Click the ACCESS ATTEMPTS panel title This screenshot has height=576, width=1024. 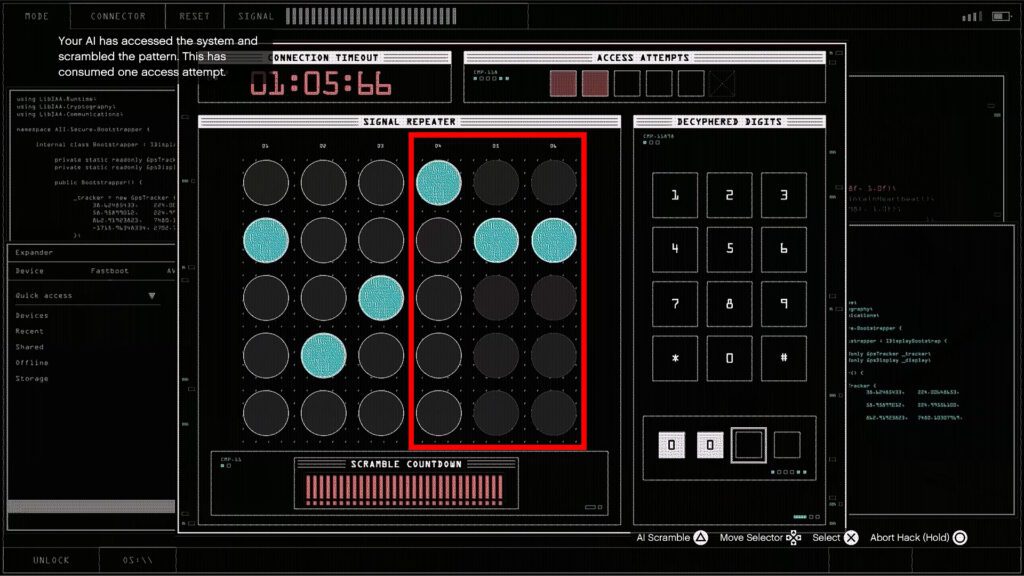[x=643, y=57]
